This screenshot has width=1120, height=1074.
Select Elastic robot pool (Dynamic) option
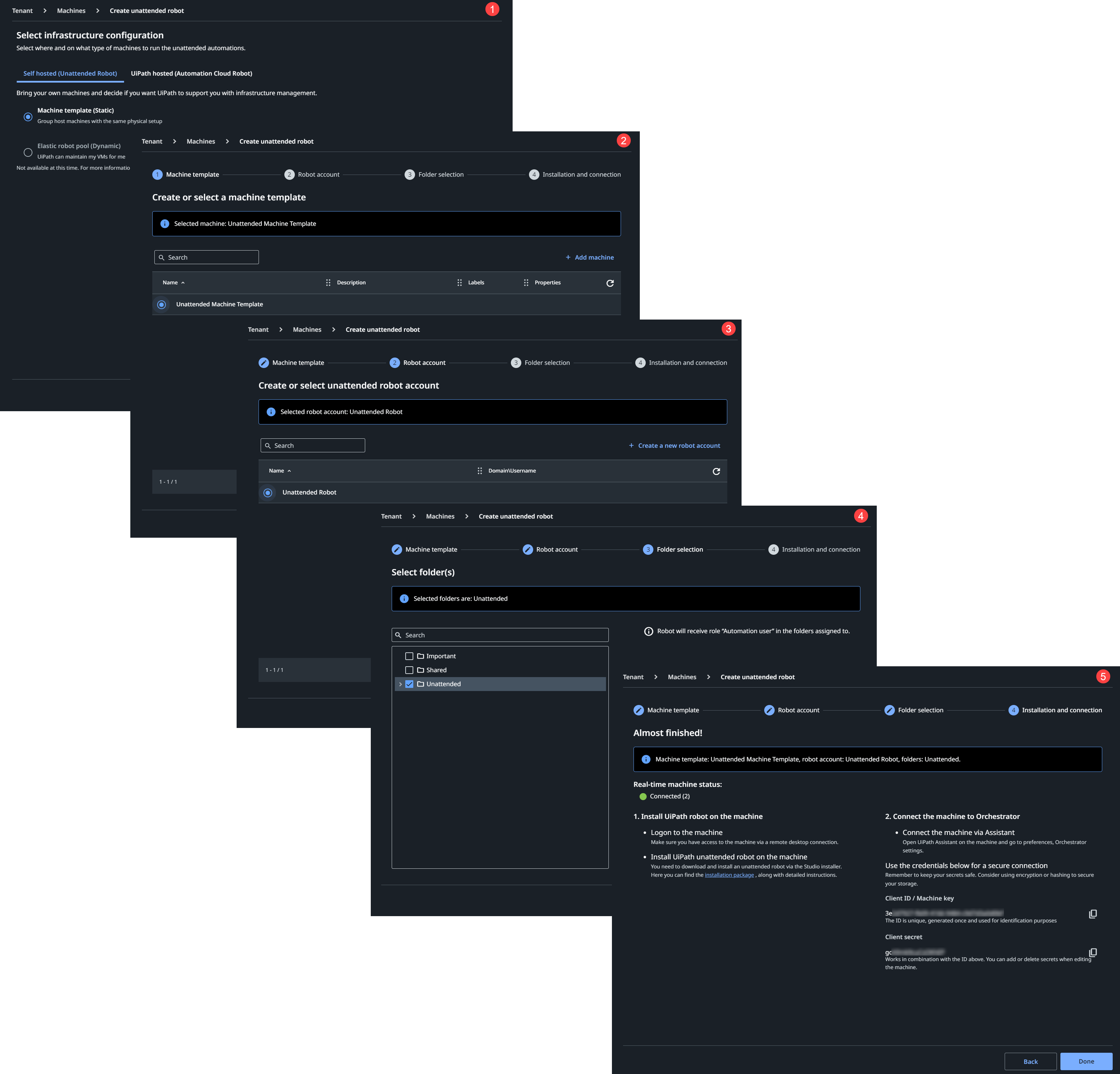[28, 152]
